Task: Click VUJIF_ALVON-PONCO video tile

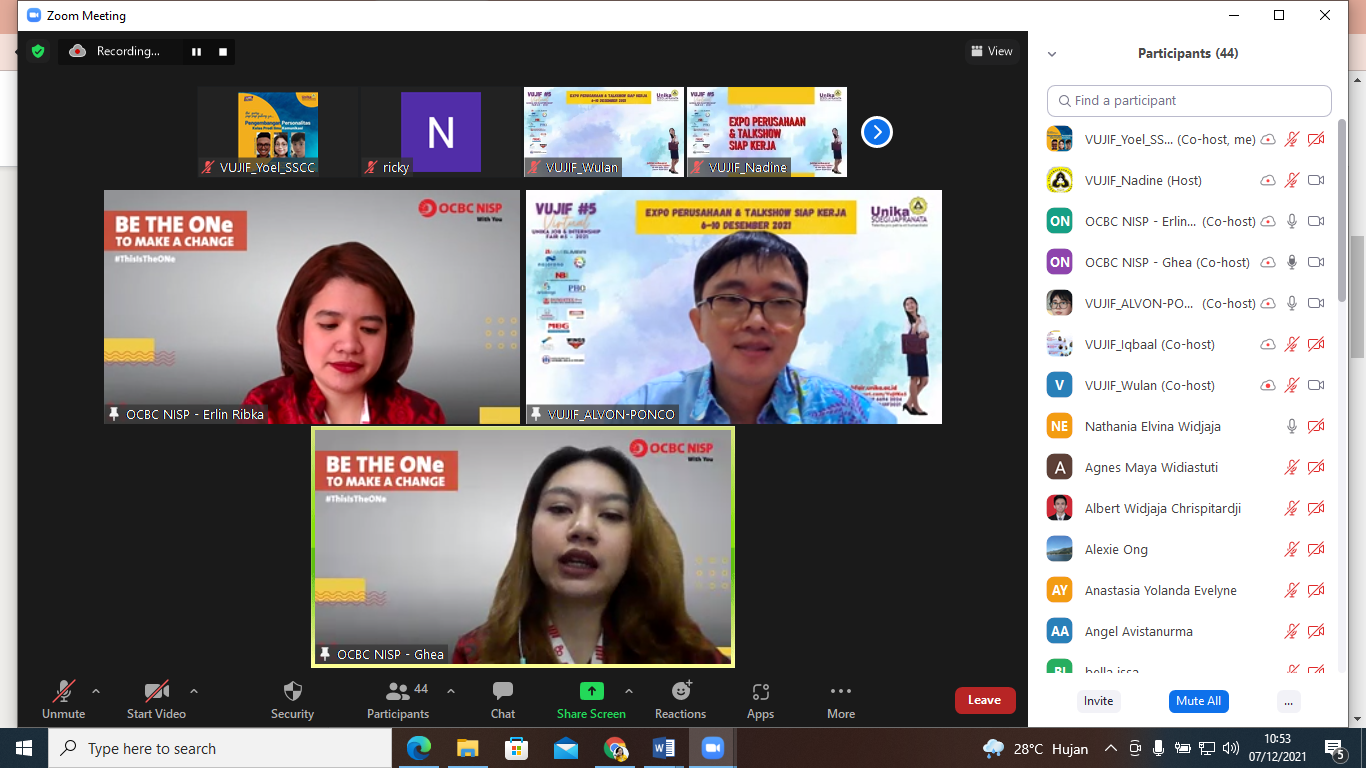Action: pos(734,307)
